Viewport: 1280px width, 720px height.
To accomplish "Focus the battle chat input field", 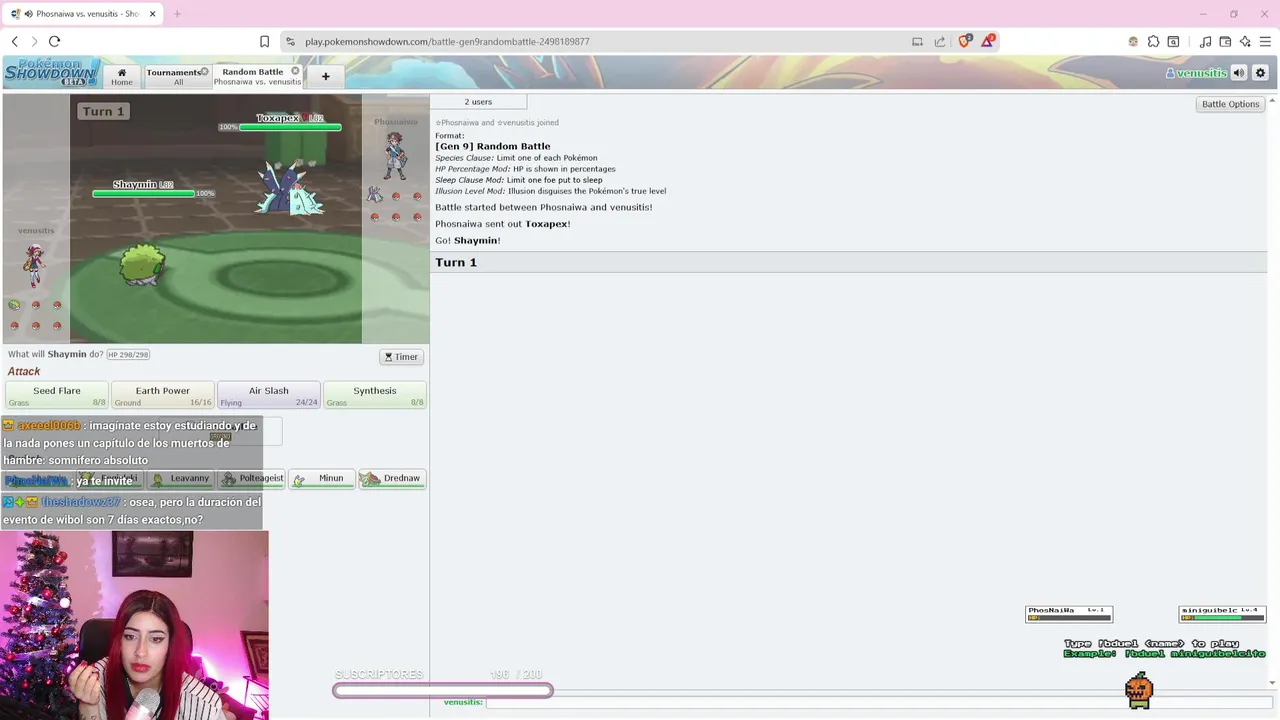I will click(x=878, y=702).
